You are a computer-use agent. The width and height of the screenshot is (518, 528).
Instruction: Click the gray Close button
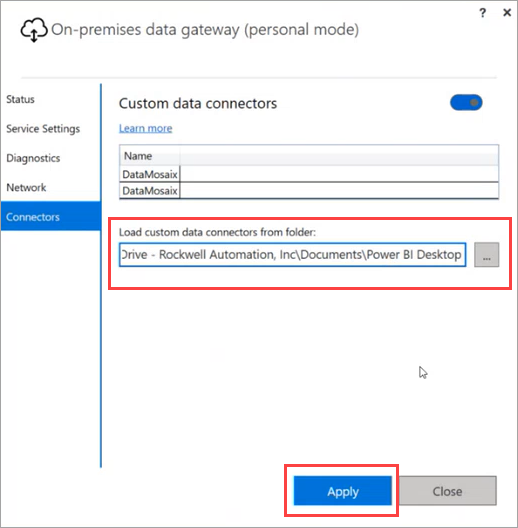click(x=447, y=491)
